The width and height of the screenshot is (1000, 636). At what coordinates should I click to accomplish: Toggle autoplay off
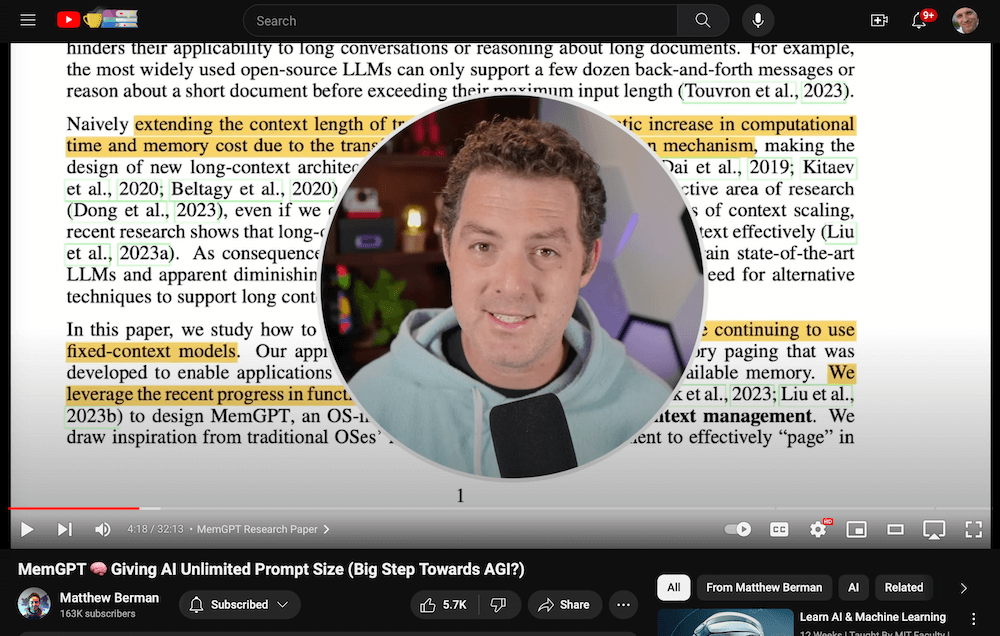coord(737,529)
